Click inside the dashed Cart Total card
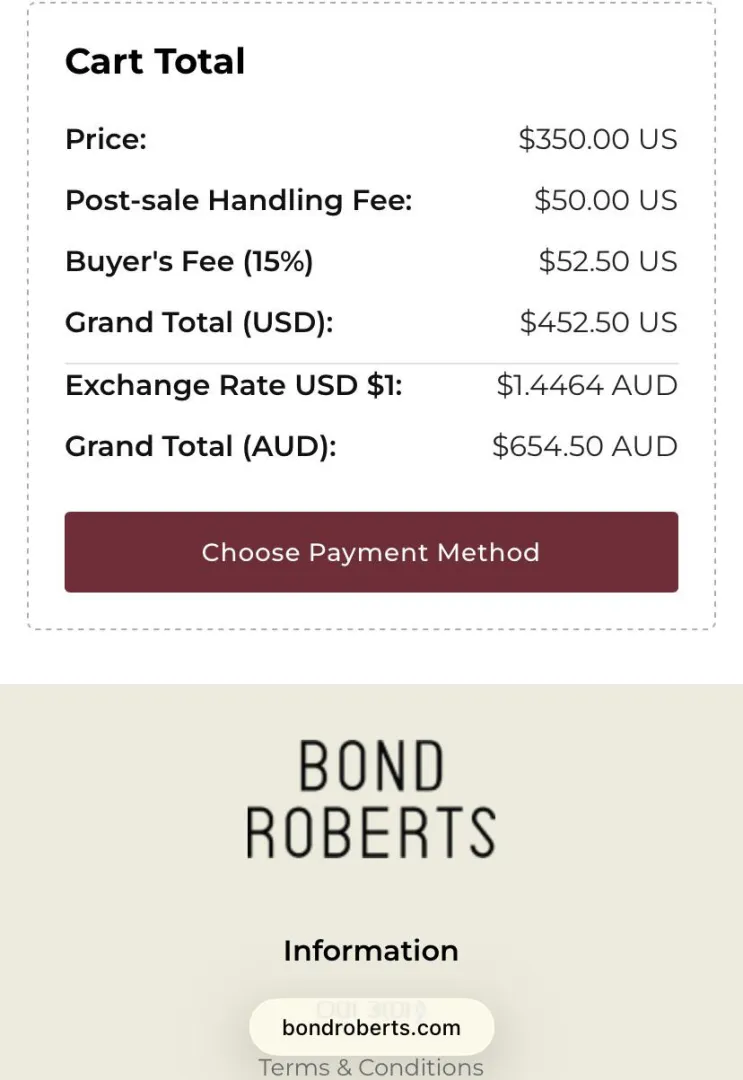 [x=371, y=480]
